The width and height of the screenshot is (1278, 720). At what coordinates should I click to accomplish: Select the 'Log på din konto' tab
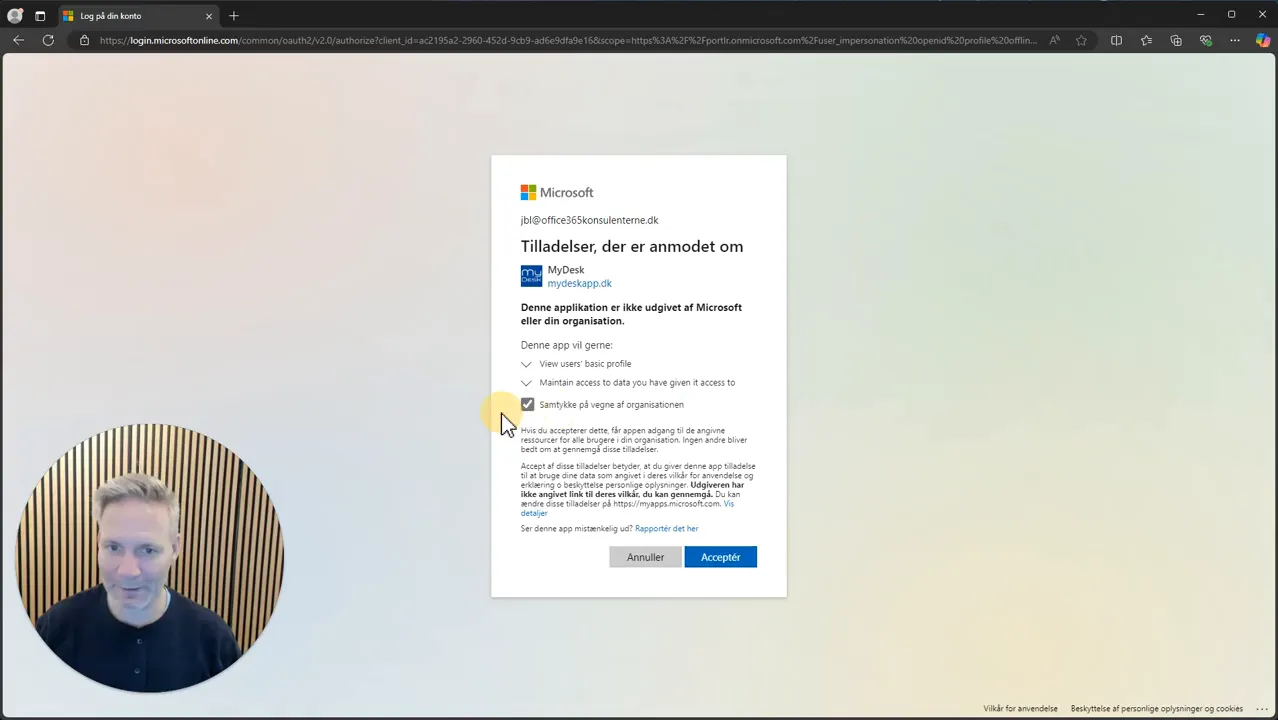[136, 16]
